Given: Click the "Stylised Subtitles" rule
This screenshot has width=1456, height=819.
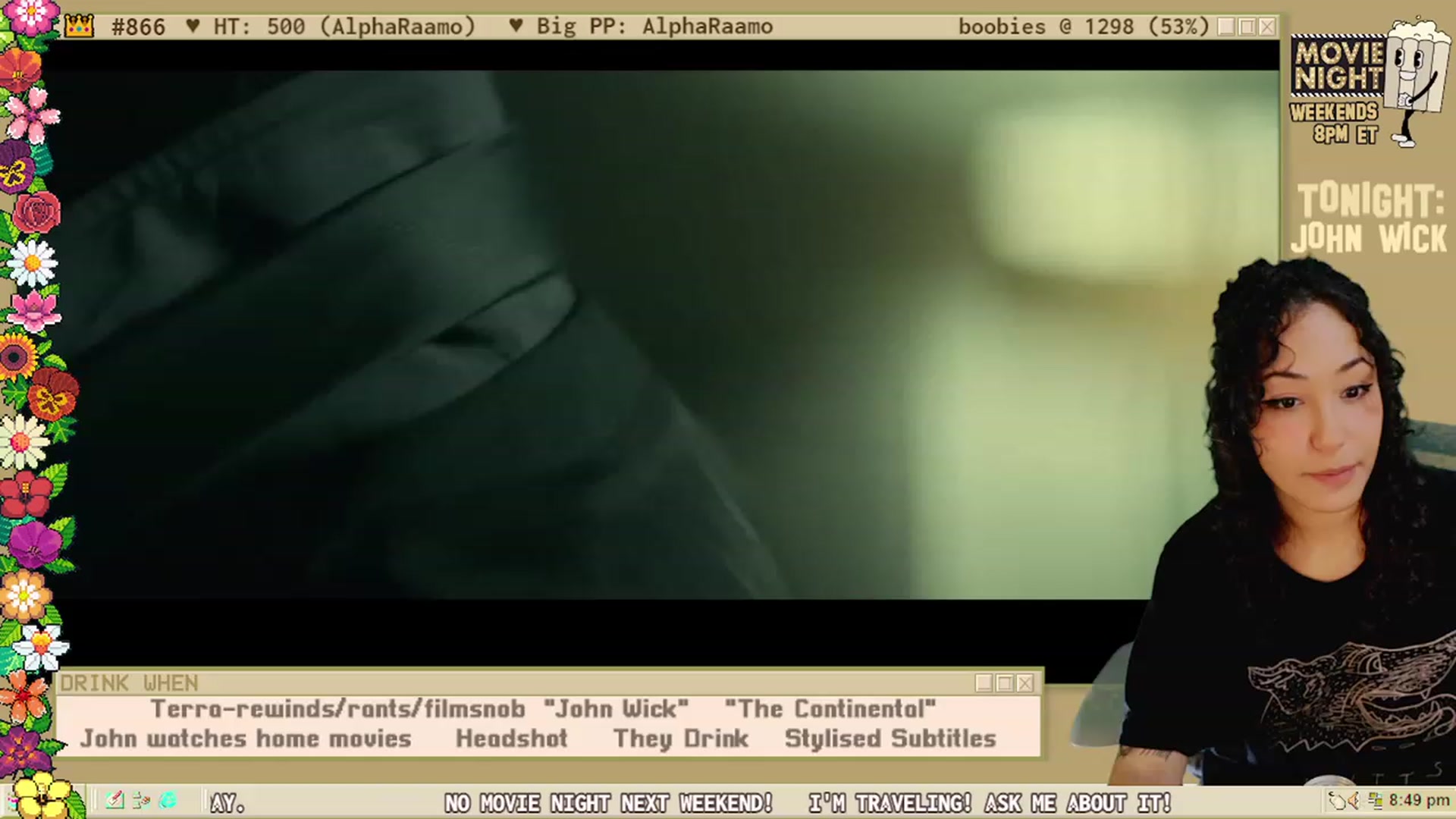Looking at the screenshot, I should click(x=890, y=739).
